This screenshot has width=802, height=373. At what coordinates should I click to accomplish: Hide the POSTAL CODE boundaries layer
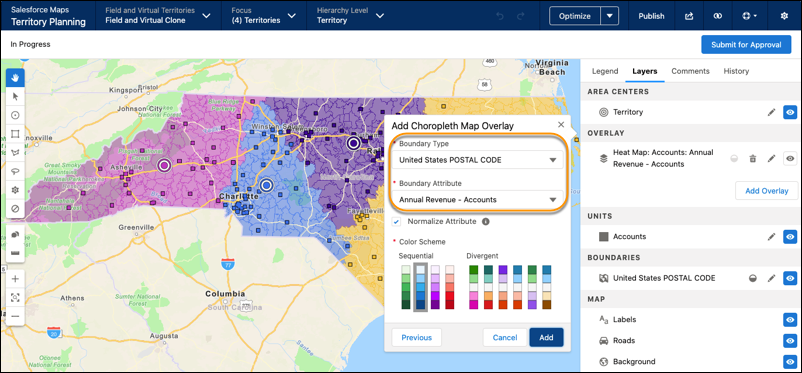click(x=791, y=278)
